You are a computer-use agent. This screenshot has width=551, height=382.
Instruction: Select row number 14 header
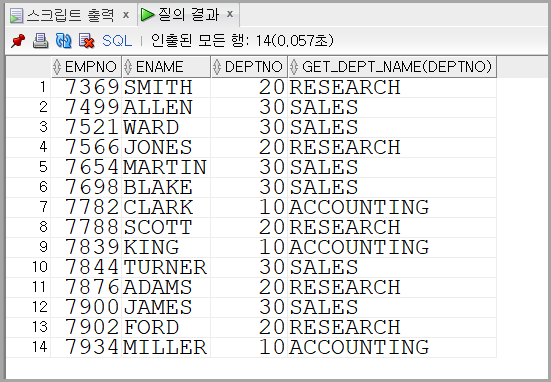tap(28, 348)
